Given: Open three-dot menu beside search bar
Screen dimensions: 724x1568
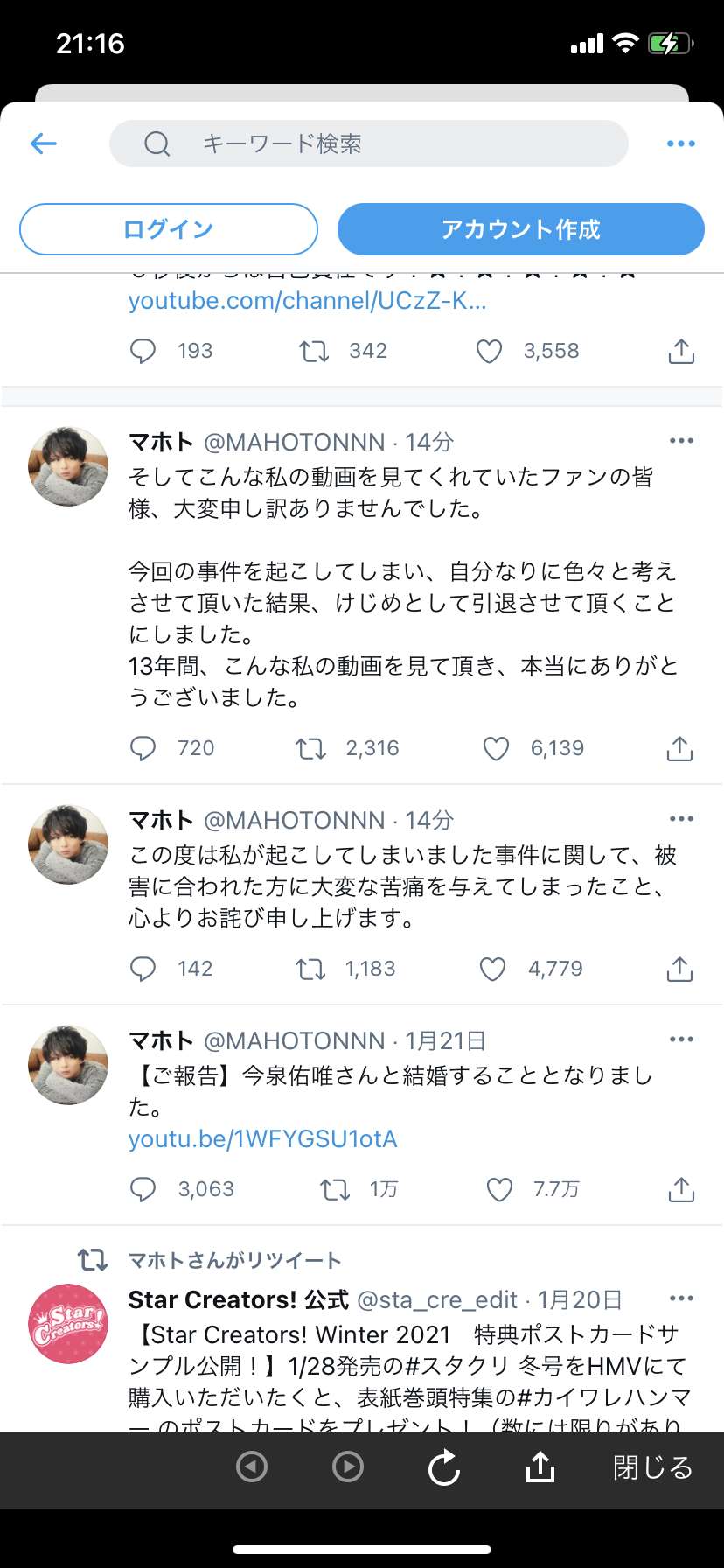Looking at the screenshot, I should tap(681, 143).
